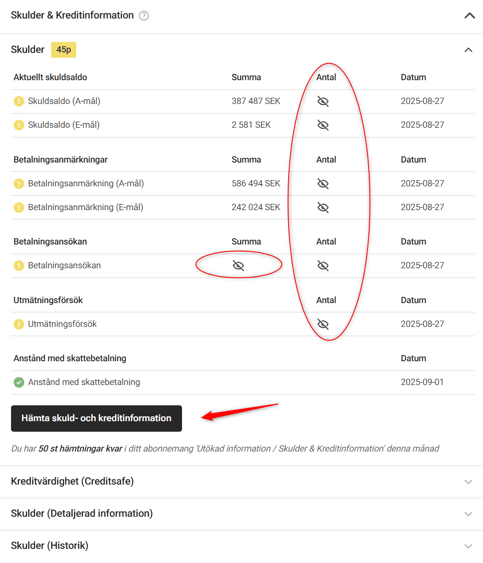Screen dimensions: 483x563
Task: Click the warning icon for Betalningsanmärkning (A-mål)
Action: point(19,183)
